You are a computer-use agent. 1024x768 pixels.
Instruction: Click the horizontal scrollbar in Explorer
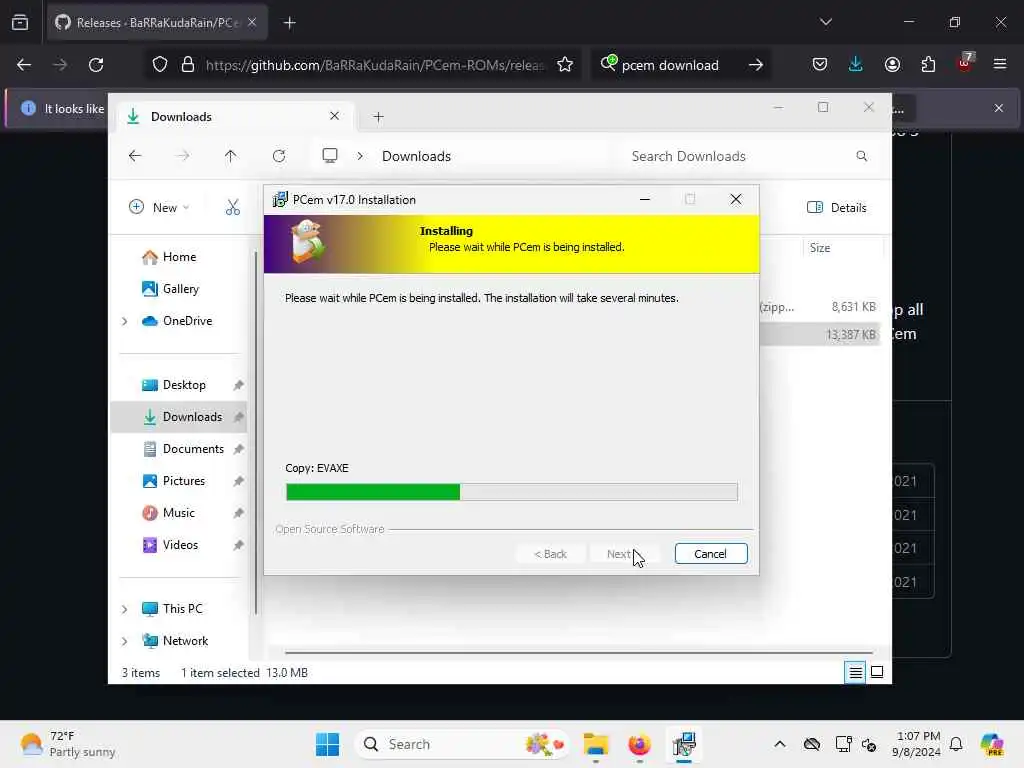[x=579, y=652]
